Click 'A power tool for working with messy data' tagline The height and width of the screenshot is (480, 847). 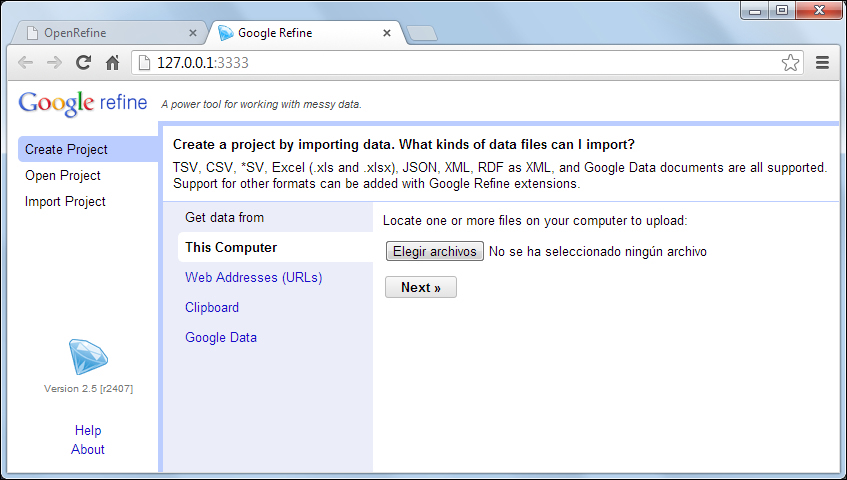point(261,104)
